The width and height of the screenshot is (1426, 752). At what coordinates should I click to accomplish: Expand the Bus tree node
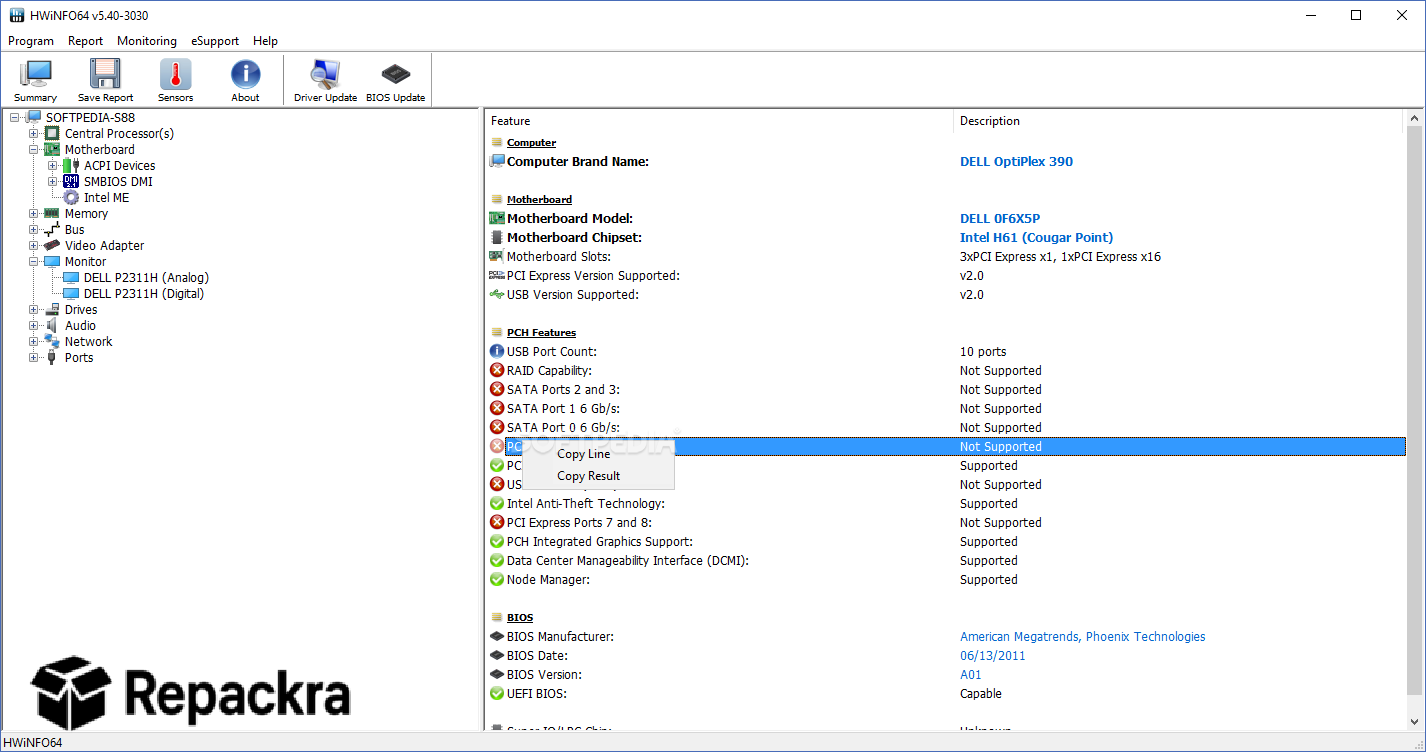[x=34, y=230]
